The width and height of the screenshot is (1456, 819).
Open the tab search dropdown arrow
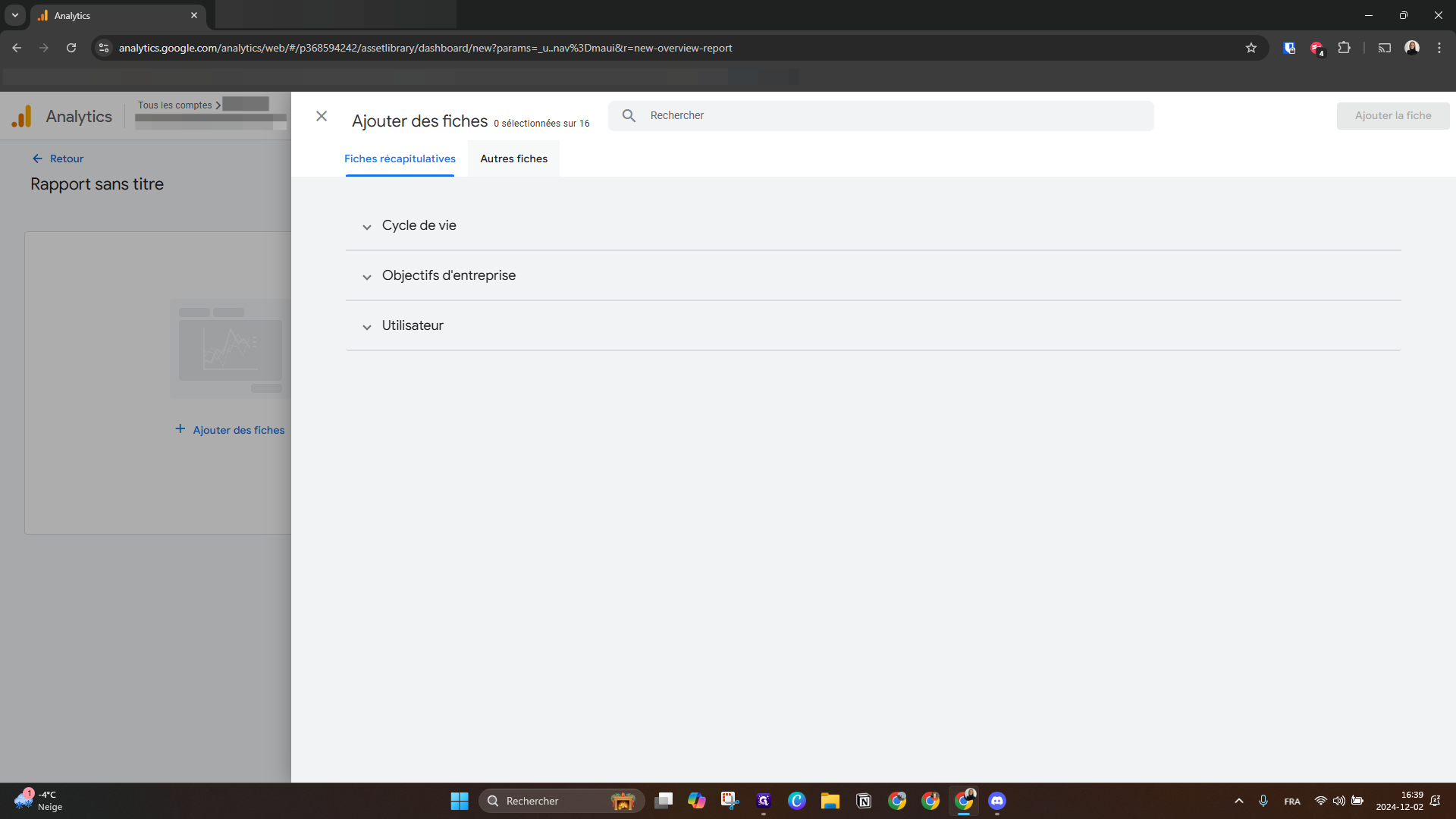point(14,15)
